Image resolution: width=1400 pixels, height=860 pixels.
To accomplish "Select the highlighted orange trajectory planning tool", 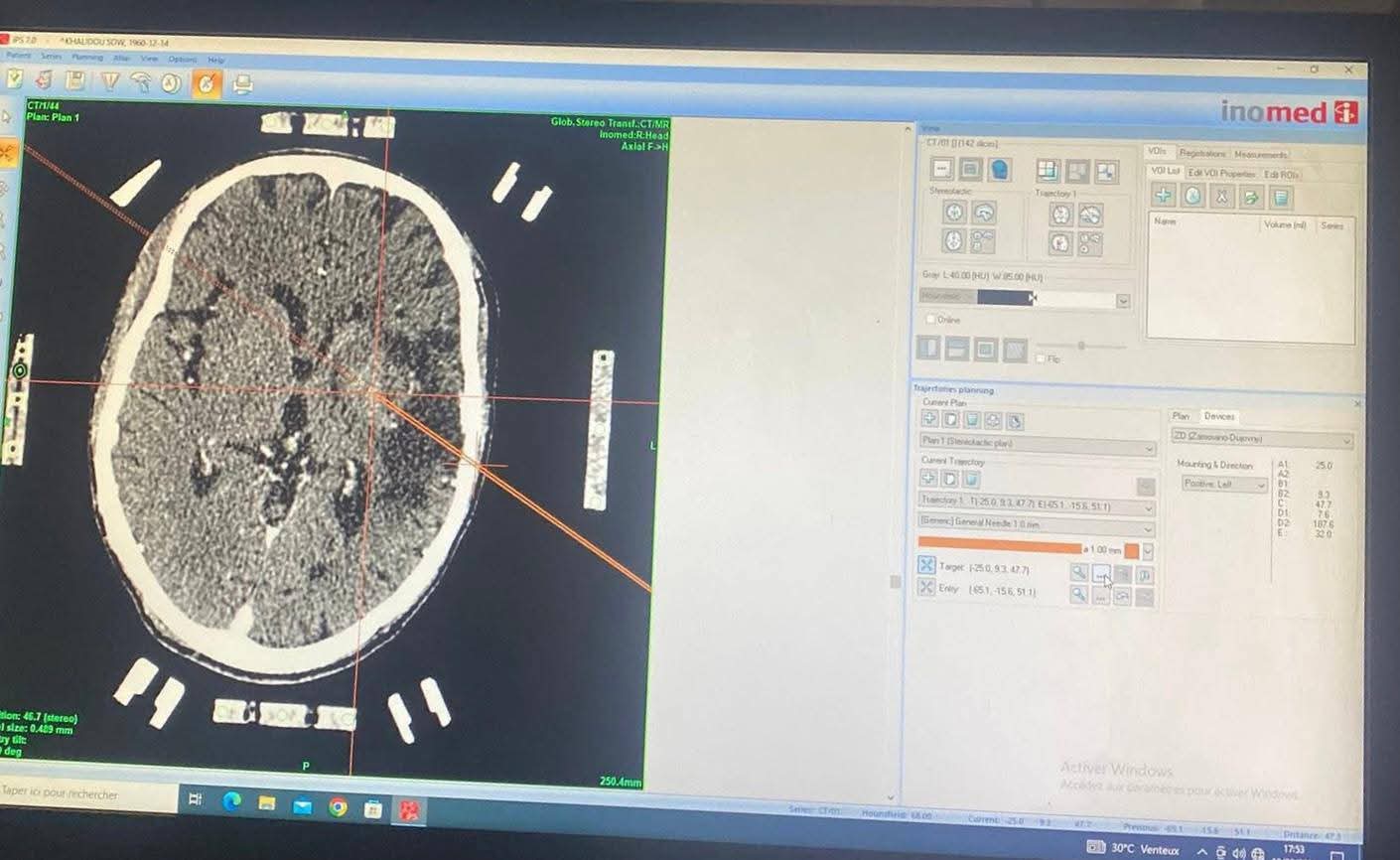I will click(206, 83).
